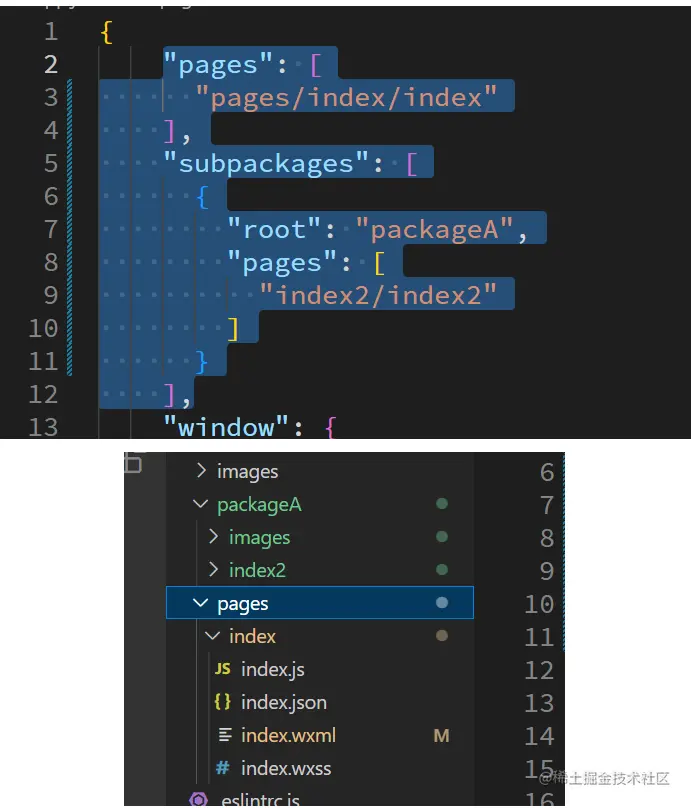Click the opening brace on line 1
The height and width of the screenshot is (808, 691).
(x=107, y=32)
